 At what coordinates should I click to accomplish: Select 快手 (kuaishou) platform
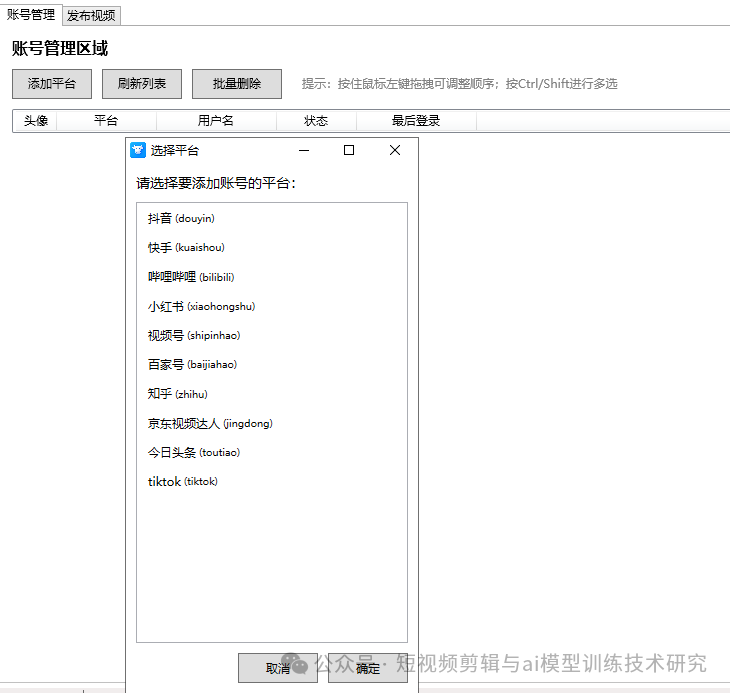272,248
